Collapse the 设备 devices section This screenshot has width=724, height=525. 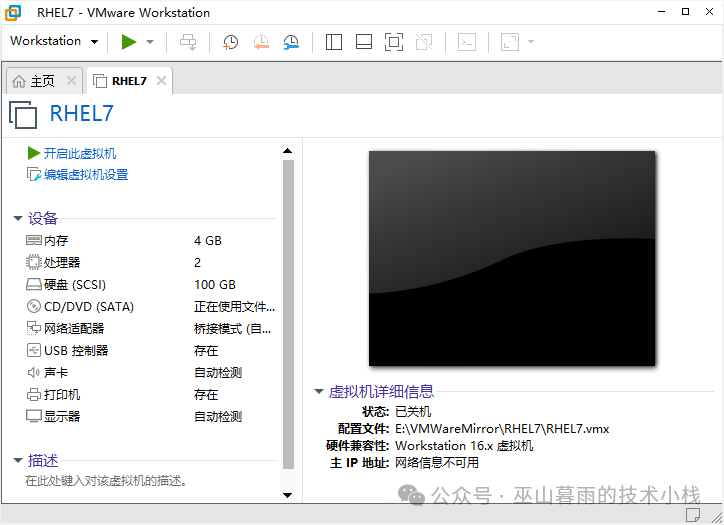(18, 219)
